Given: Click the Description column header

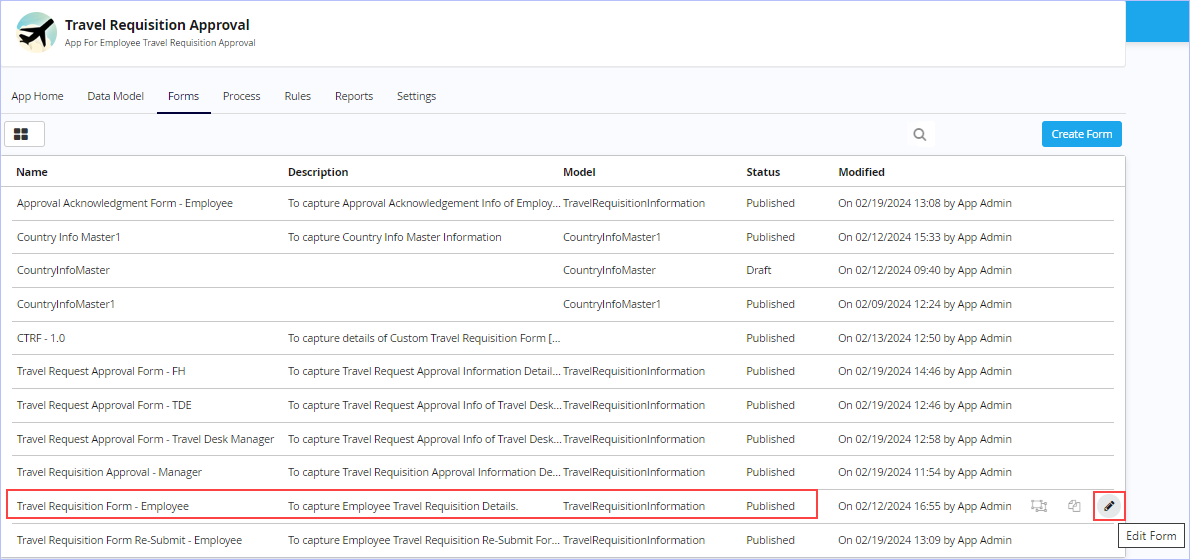Looking at the screenshot, I should click(x=318, y=172).
